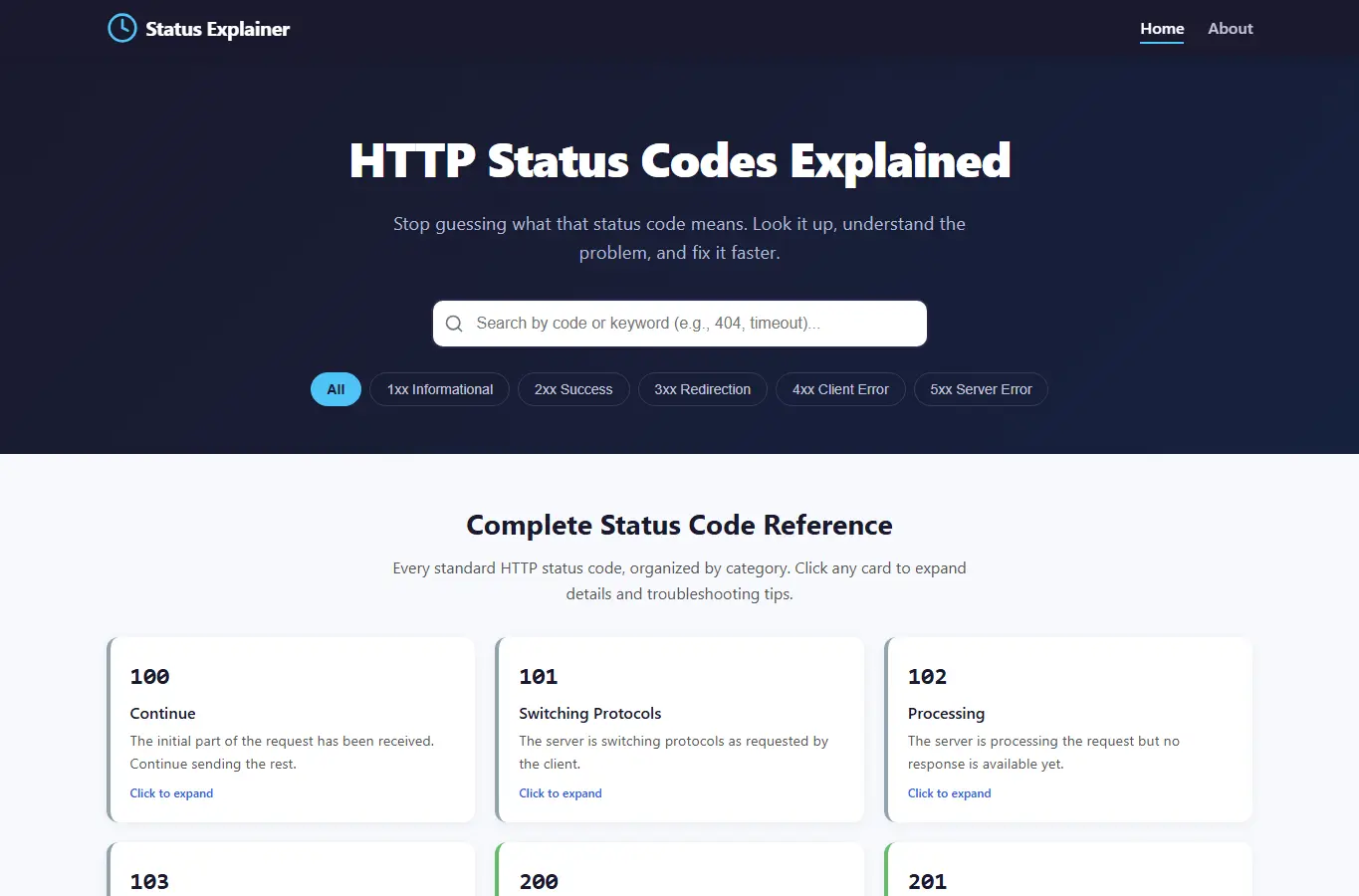Filter by 2xx Success codes
This screenshot has width=1359, height=896.
click(x=573, y=389)
